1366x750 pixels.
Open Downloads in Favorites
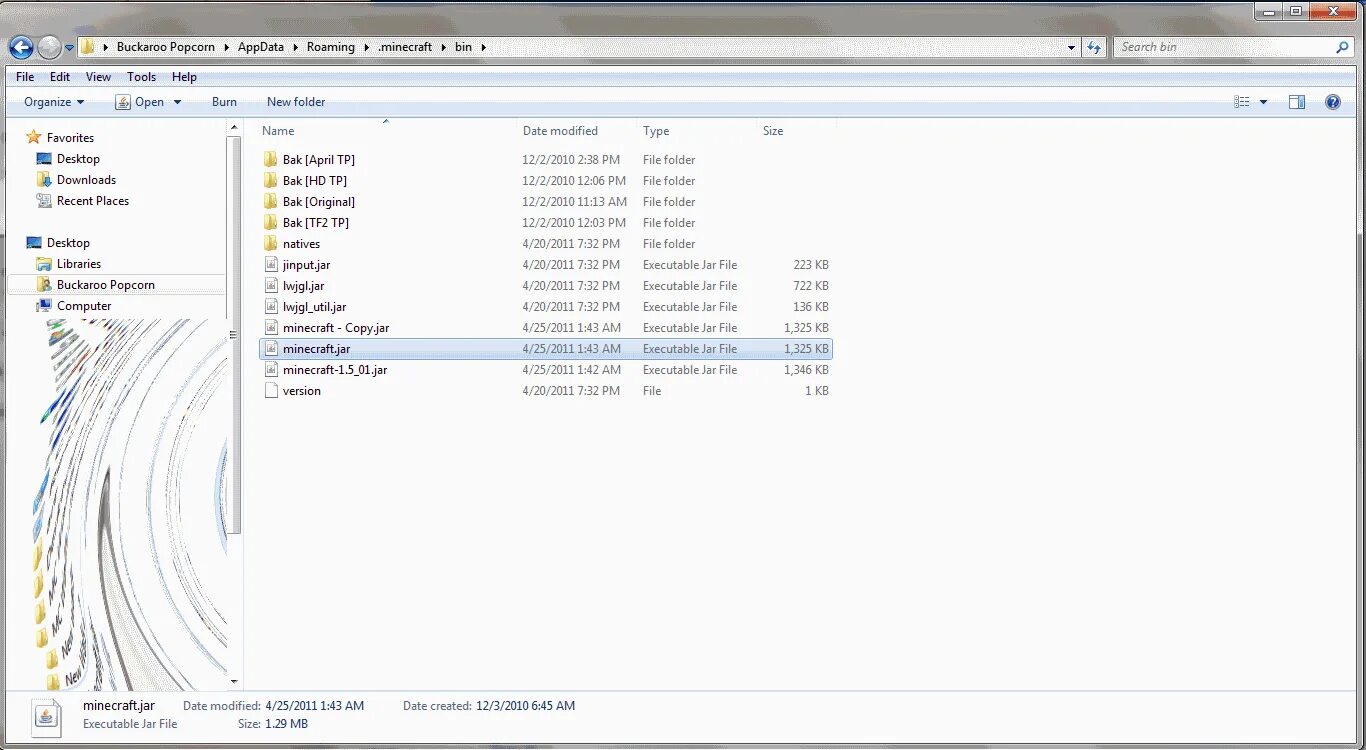(86, 180)
